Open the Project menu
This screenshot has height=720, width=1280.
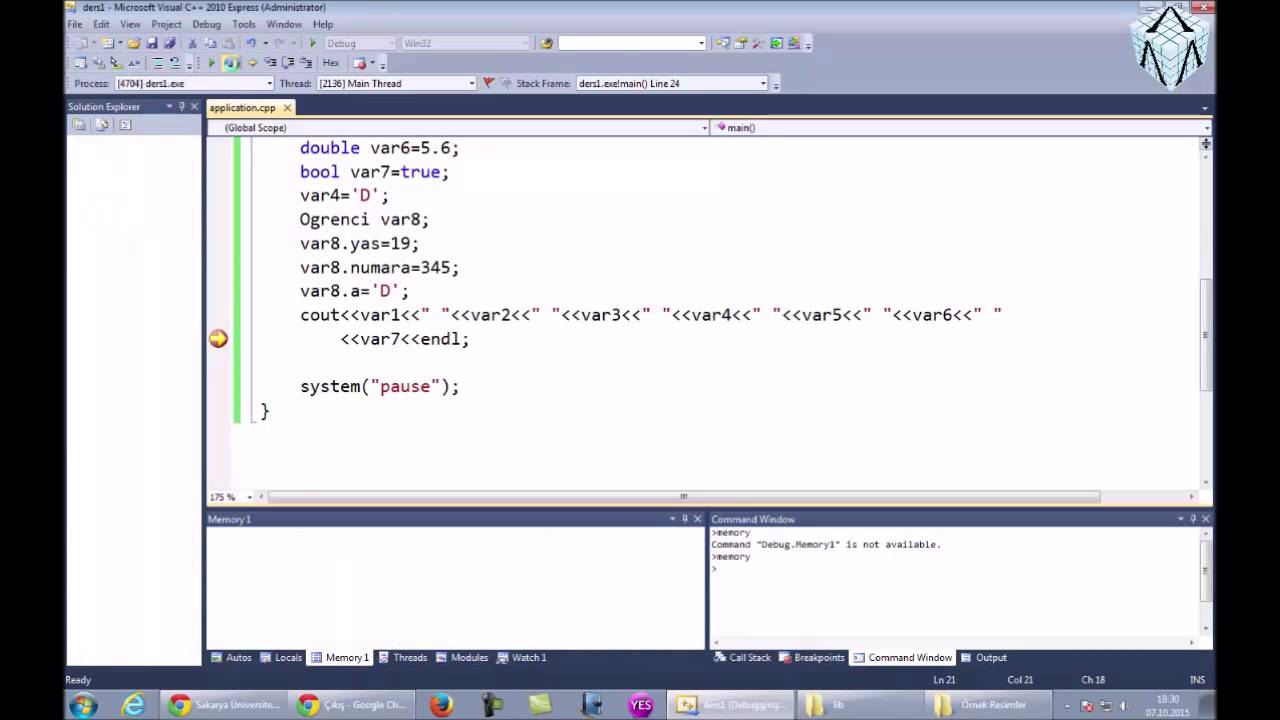coord(166,24)
